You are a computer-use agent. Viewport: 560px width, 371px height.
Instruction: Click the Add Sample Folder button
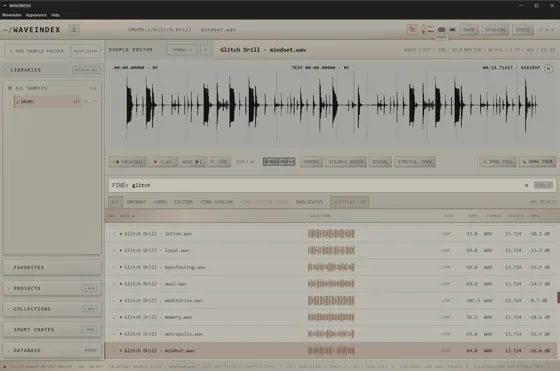coord(37,51)
